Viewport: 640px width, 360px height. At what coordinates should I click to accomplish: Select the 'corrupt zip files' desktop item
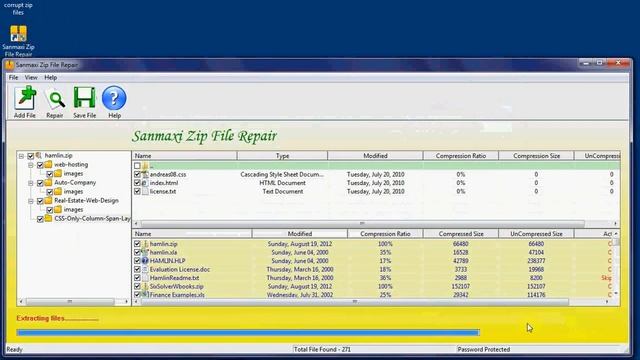[x=18, y=9]
